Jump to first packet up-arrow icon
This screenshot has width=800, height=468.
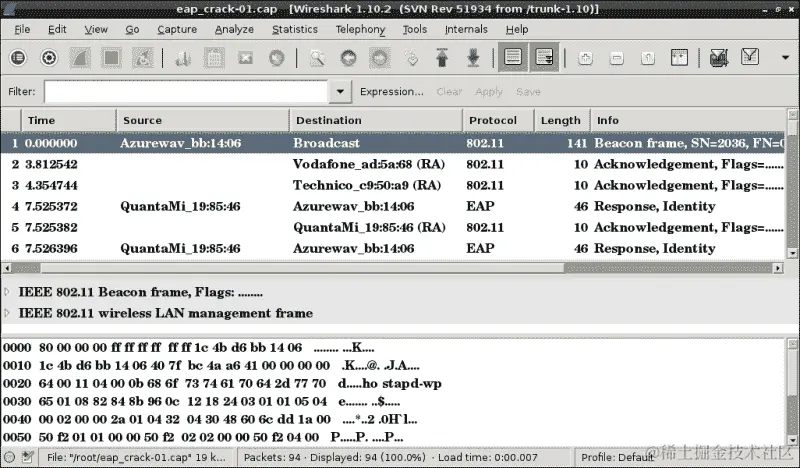click(x=442, y=58)
